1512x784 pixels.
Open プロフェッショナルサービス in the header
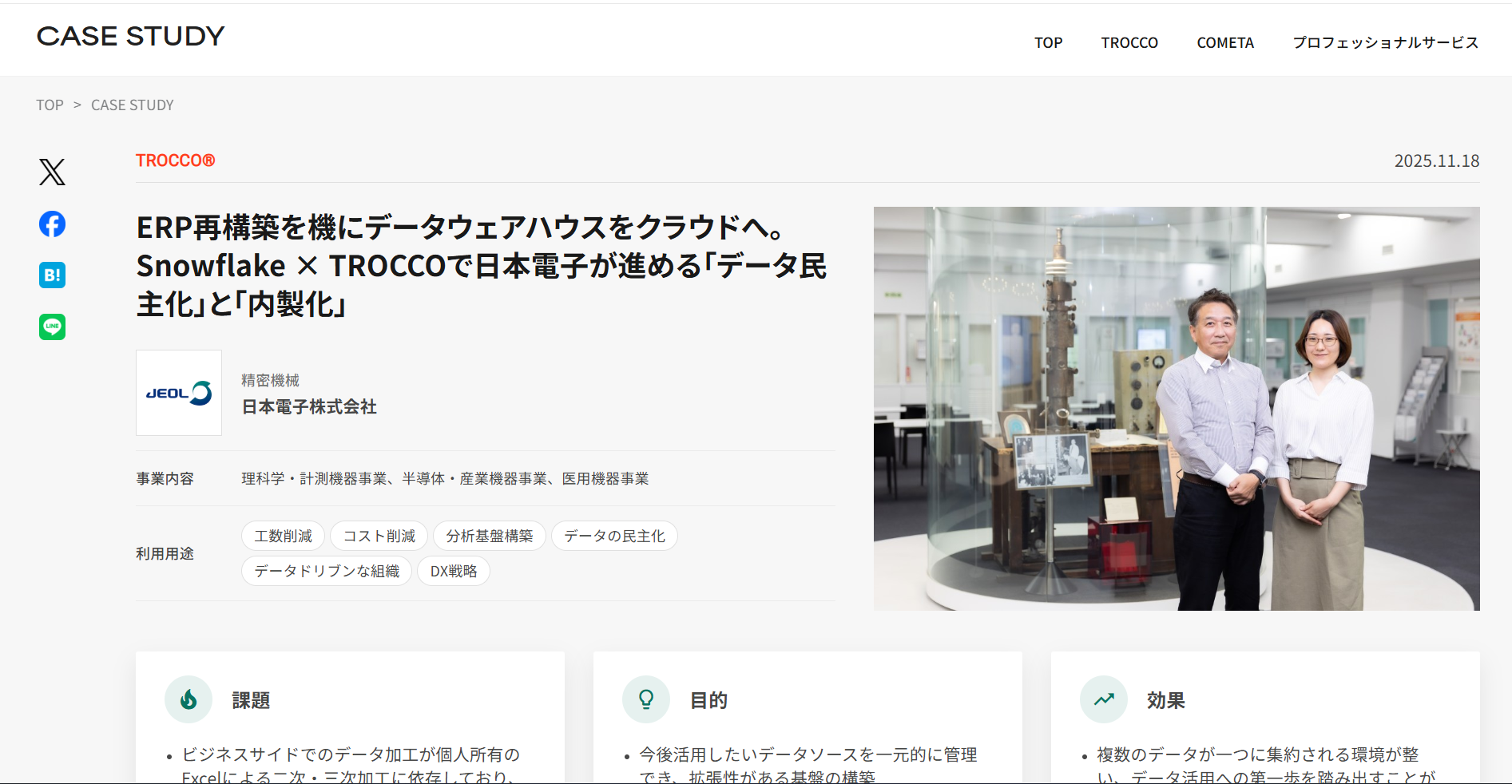click(1385, 43)
